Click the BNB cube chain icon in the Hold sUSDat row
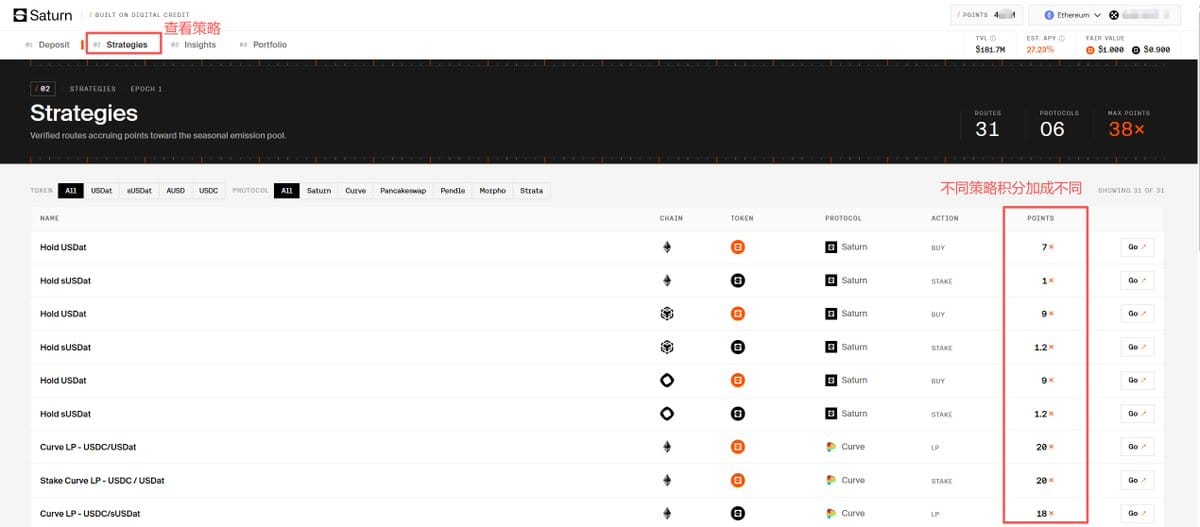The image size is (1200, 527). tap(667, 347)
